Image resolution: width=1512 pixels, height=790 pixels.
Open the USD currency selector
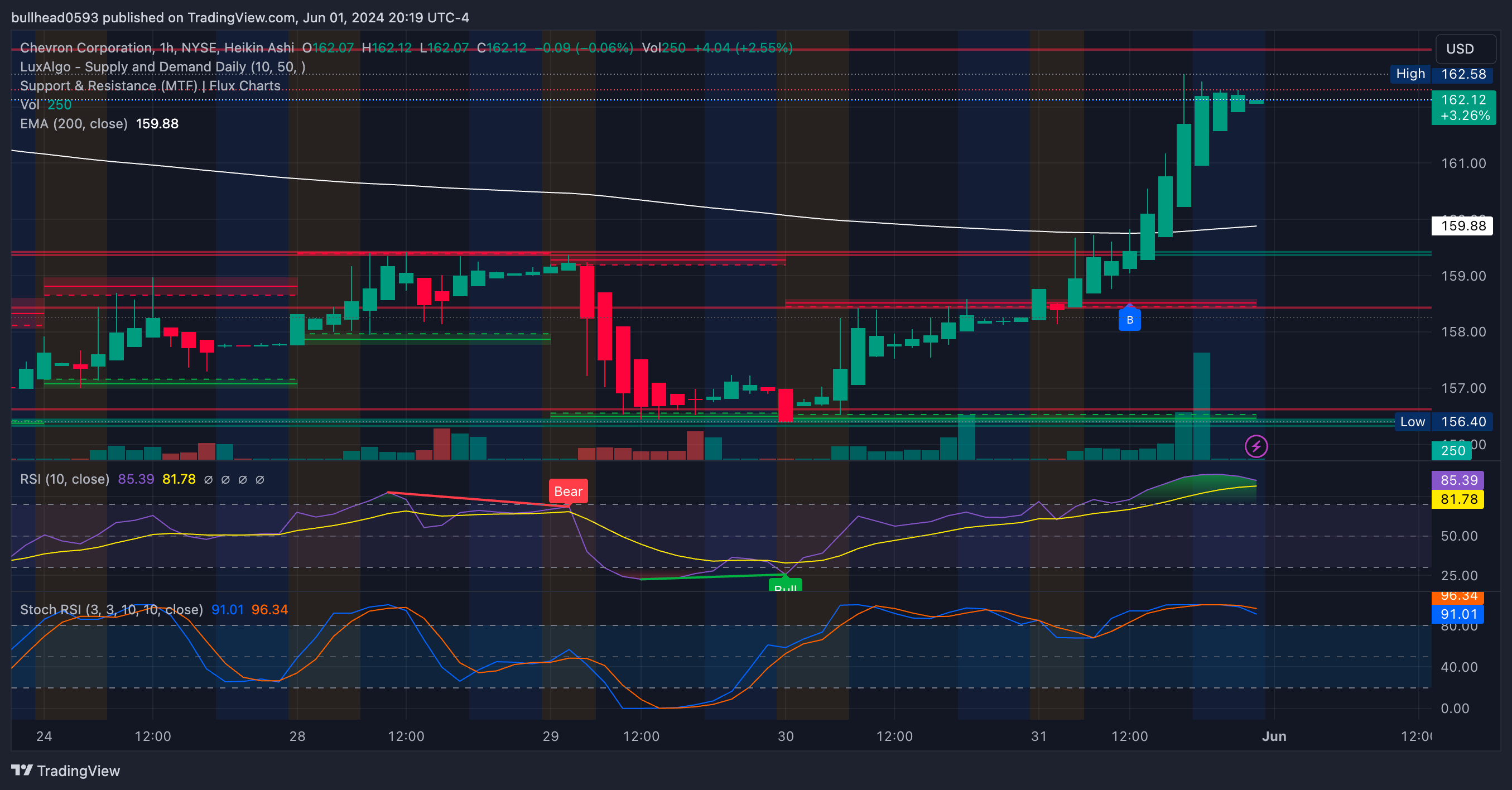(x=1465, y=49)
